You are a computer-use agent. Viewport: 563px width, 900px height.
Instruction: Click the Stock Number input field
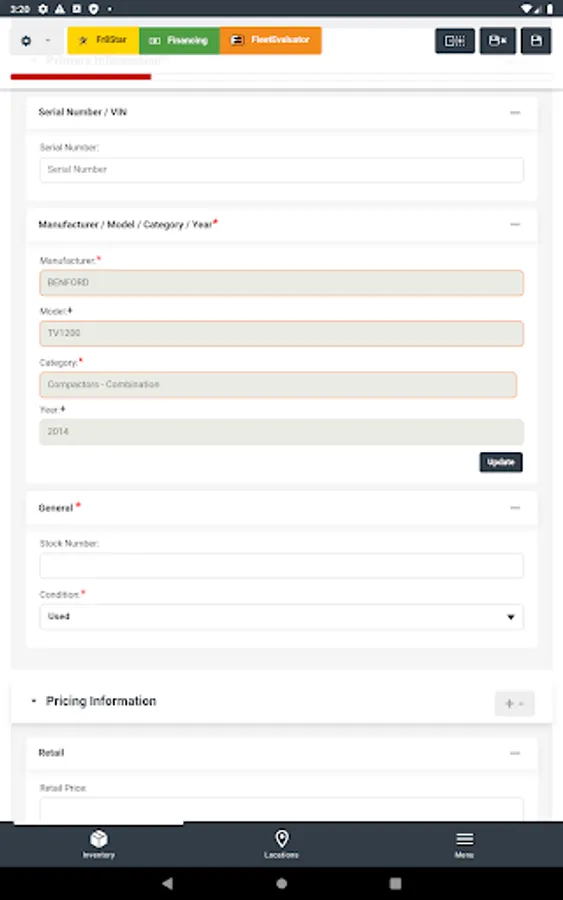coord(281,566)
